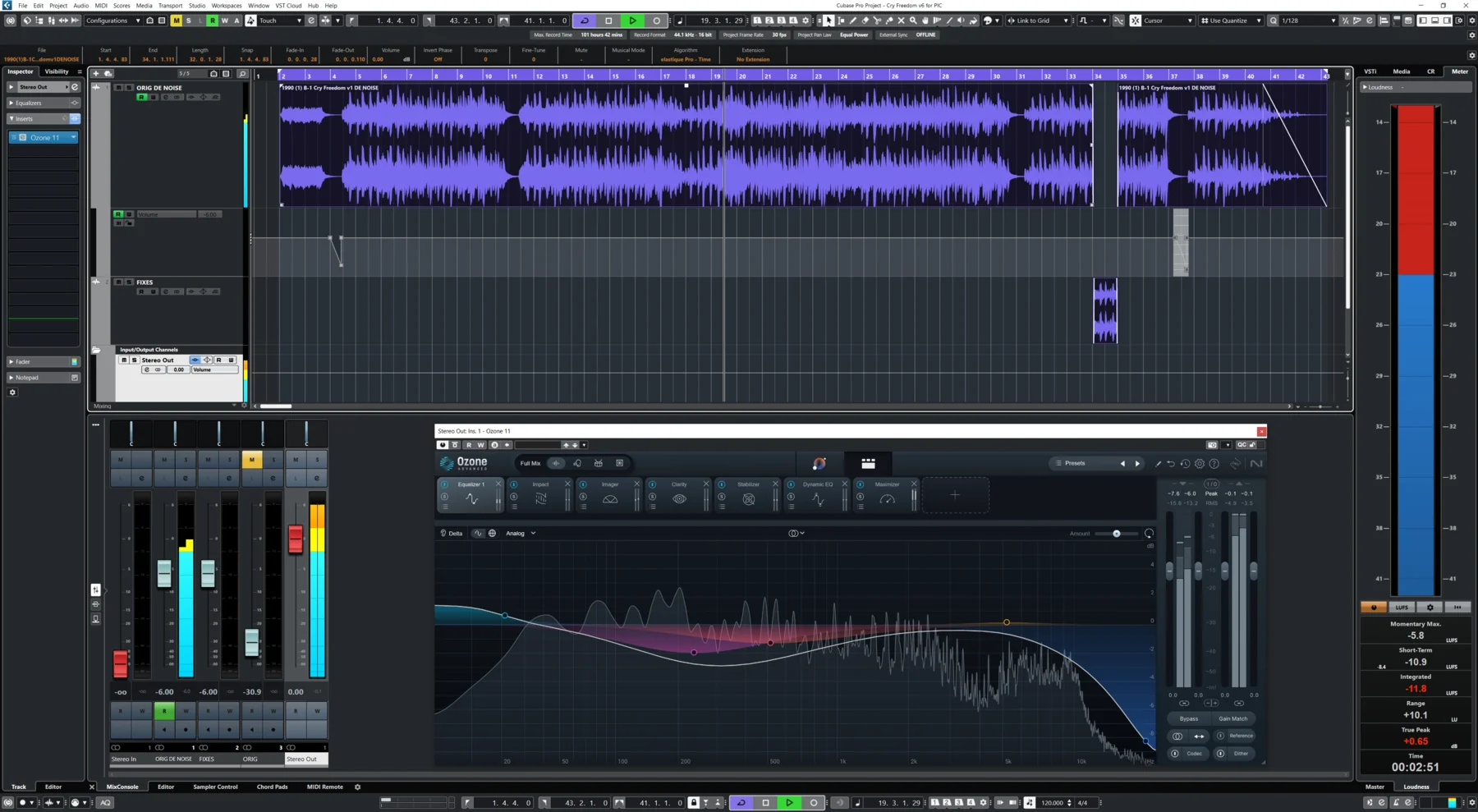Expand Notepad section in Inspector
1478x812 pixels.
44,378
